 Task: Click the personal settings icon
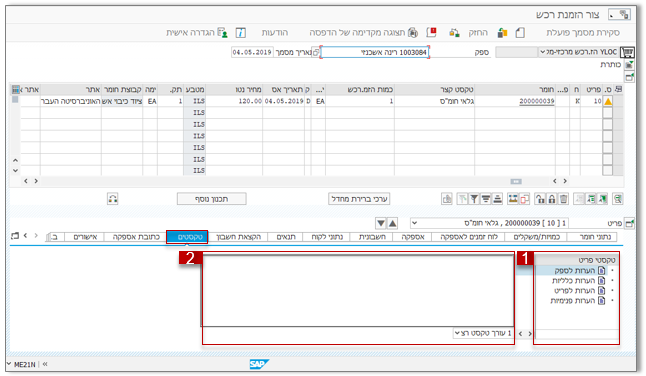[x=222, y=33]
